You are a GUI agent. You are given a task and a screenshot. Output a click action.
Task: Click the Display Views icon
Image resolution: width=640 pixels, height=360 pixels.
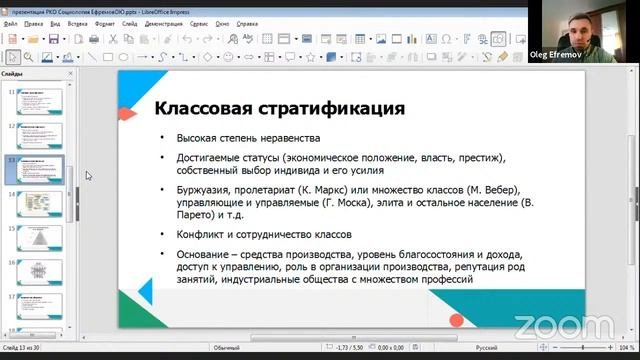tap(284, 39)
